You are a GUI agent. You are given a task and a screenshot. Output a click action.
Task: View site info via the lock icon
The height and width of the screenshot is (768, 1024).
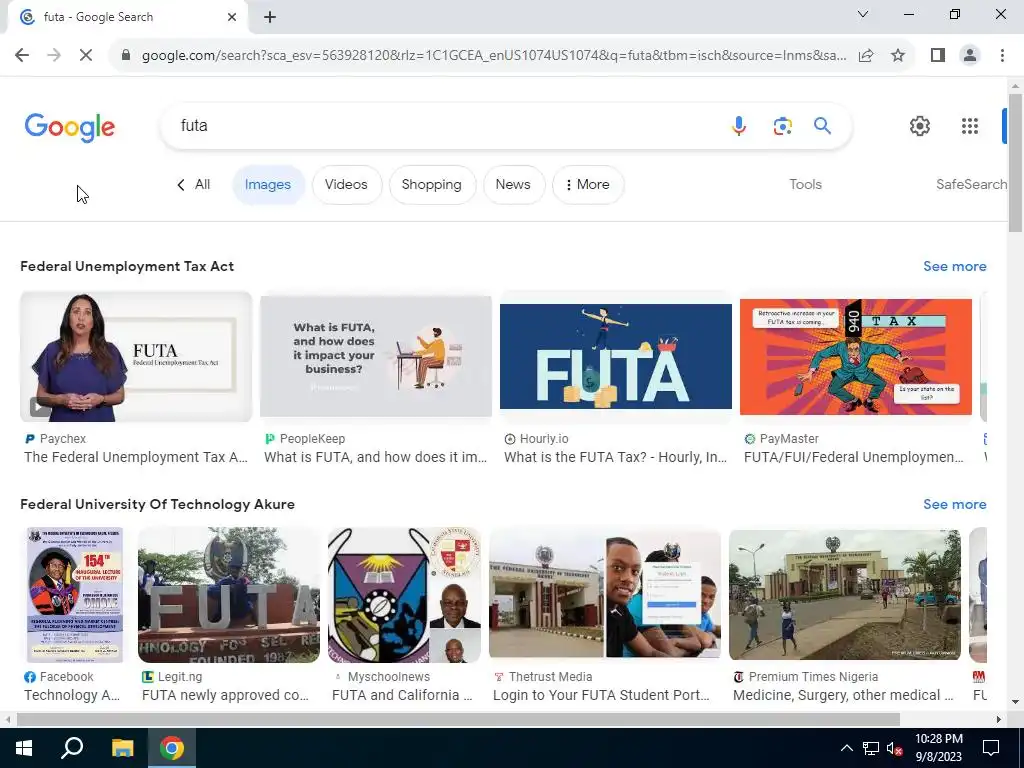126,55
